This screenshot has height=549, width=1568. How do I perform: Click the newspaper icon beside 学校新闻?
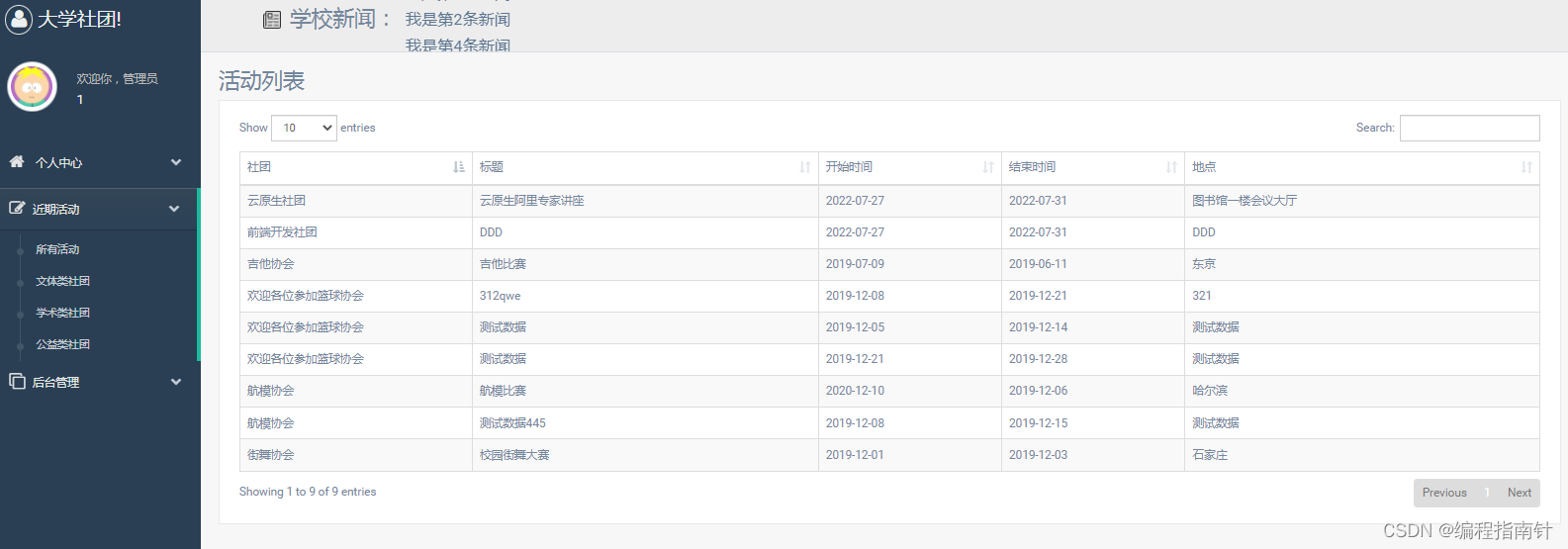pos(272,20)
